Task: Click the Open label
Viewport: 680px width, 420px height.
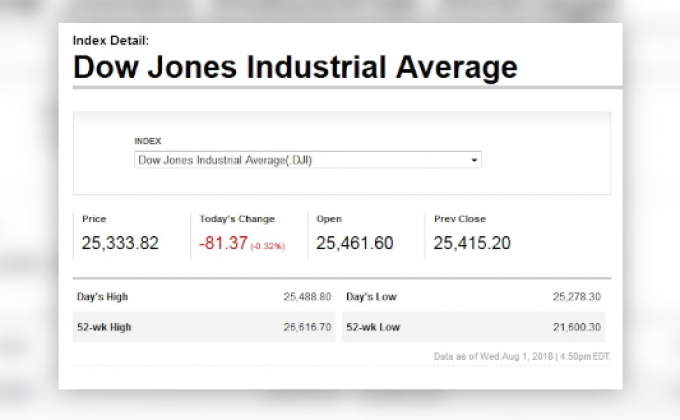Action: pos(329,219)
